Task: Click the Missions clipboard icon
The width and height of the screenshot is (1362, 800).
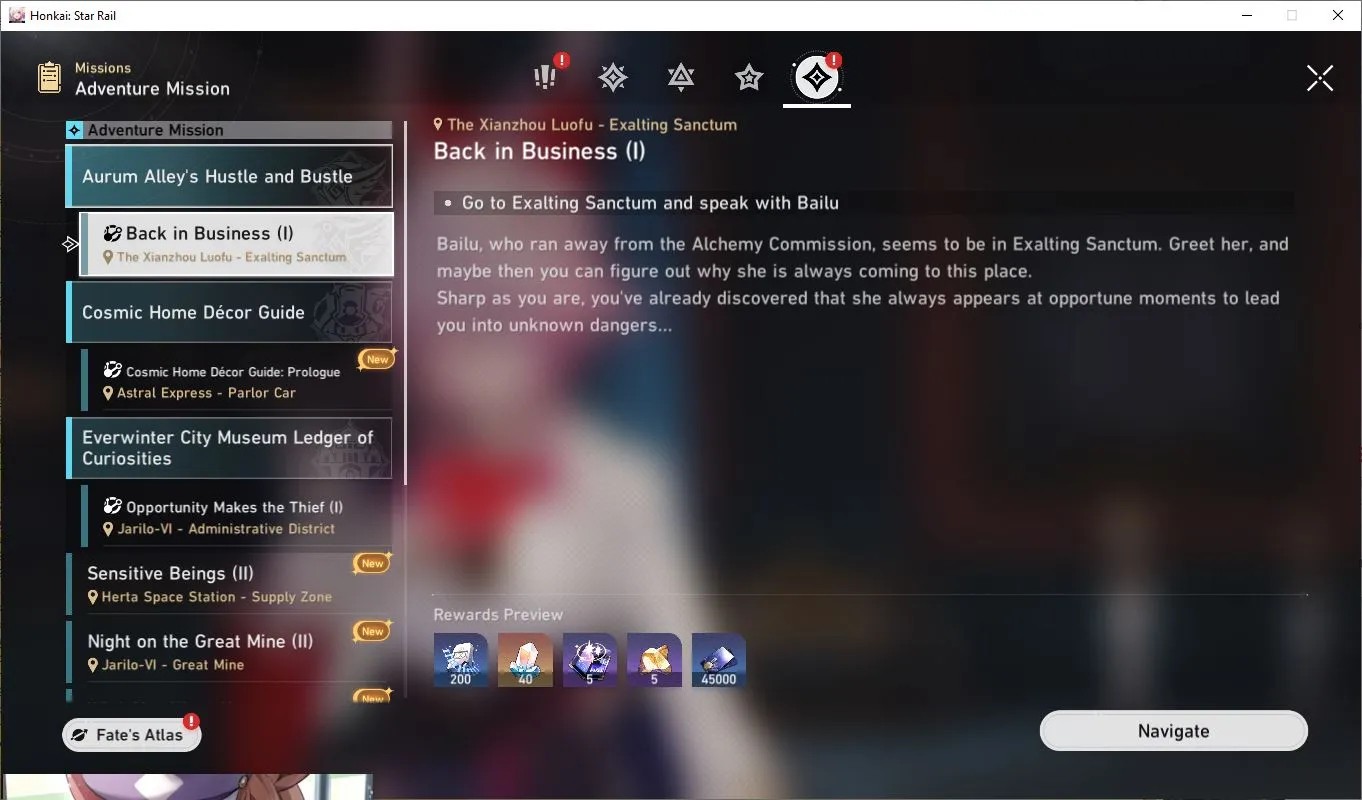Action: 49,78
